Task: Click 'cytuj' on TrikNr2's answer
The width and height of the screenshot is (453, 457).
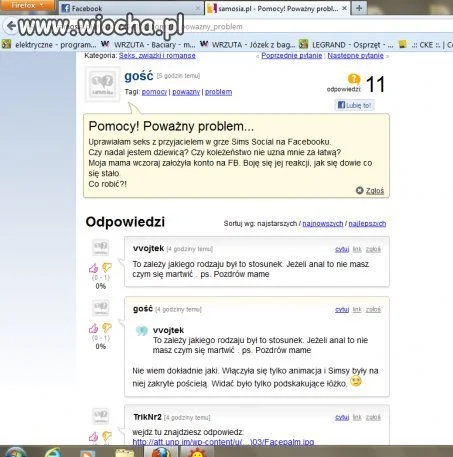Action: point(342,417)
